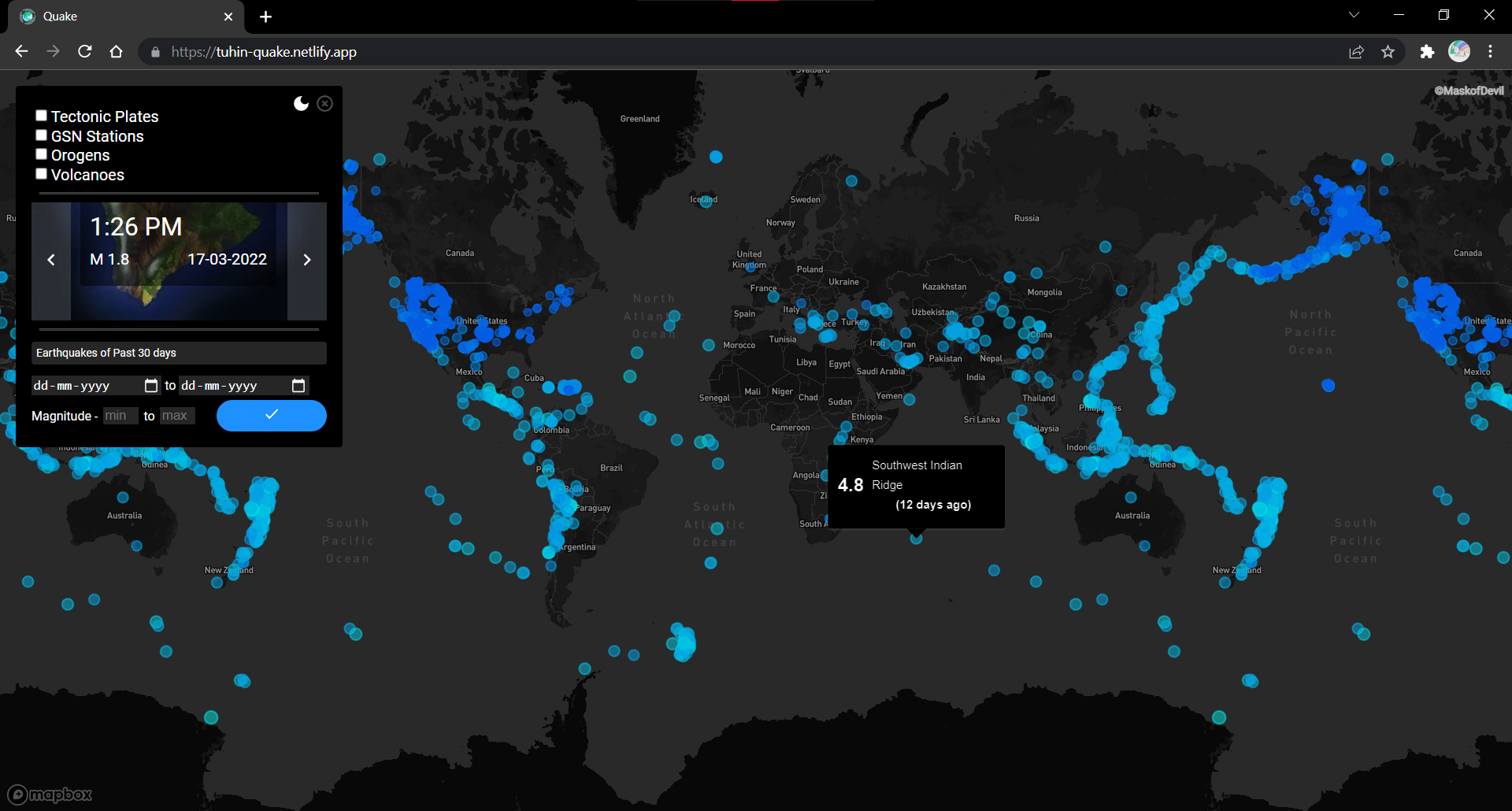Click the earthquake marker near Iceland

point(706,201)
